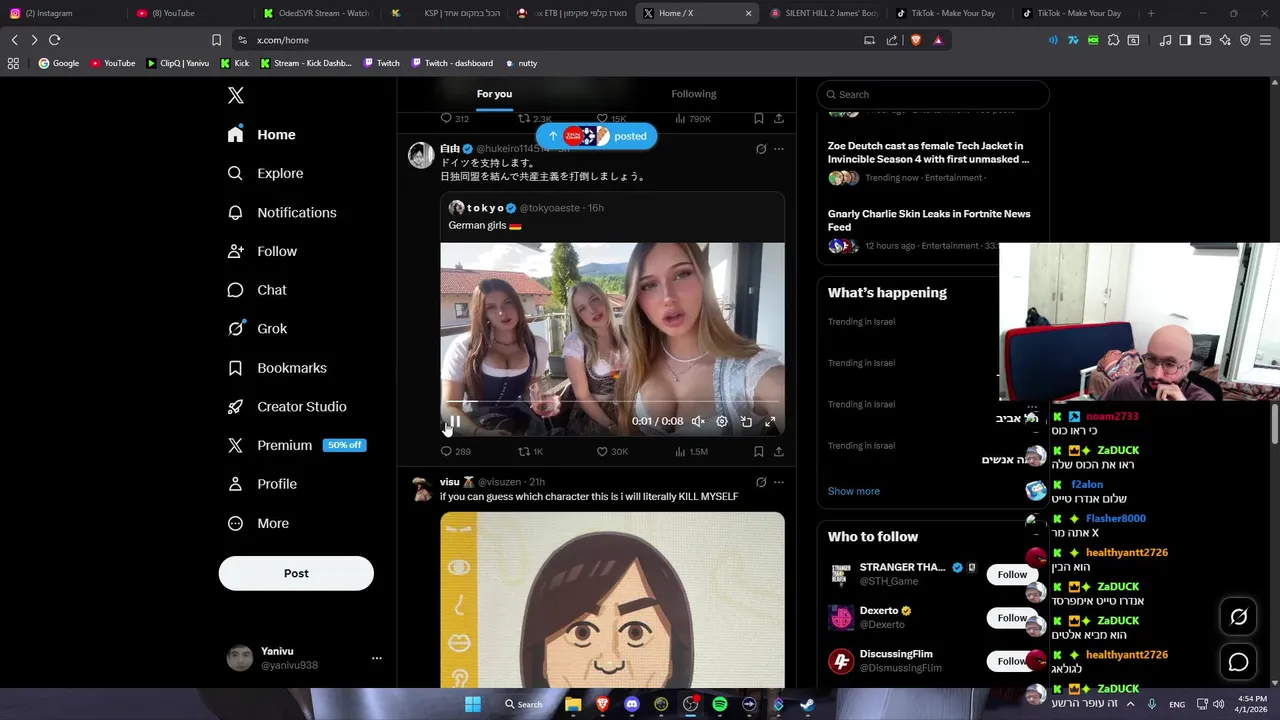
Task: Repost the post with 1K reposts
Action: pyautogui.click(x=530, y=452)
